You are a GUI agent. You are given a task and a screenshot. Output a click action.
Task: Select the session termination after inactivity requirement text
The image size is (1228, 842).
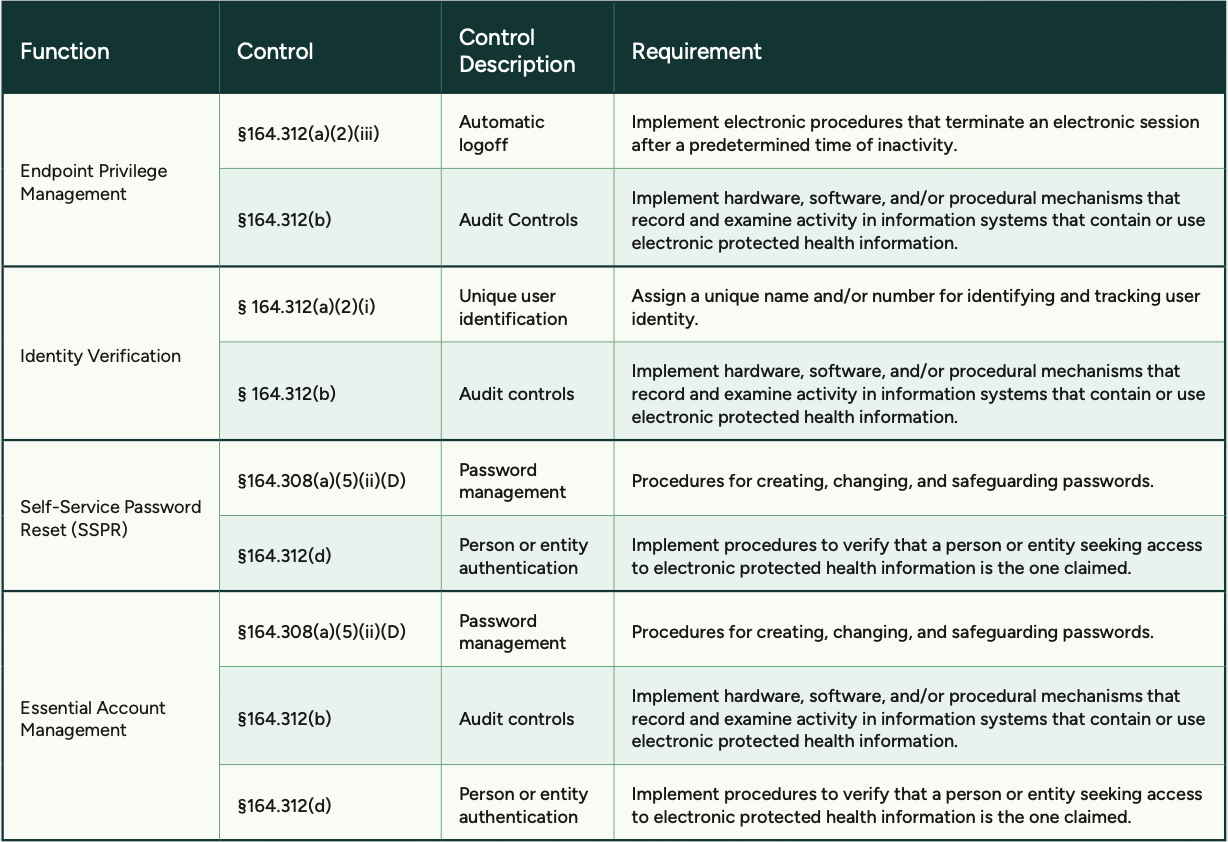(x=915, y=133)
